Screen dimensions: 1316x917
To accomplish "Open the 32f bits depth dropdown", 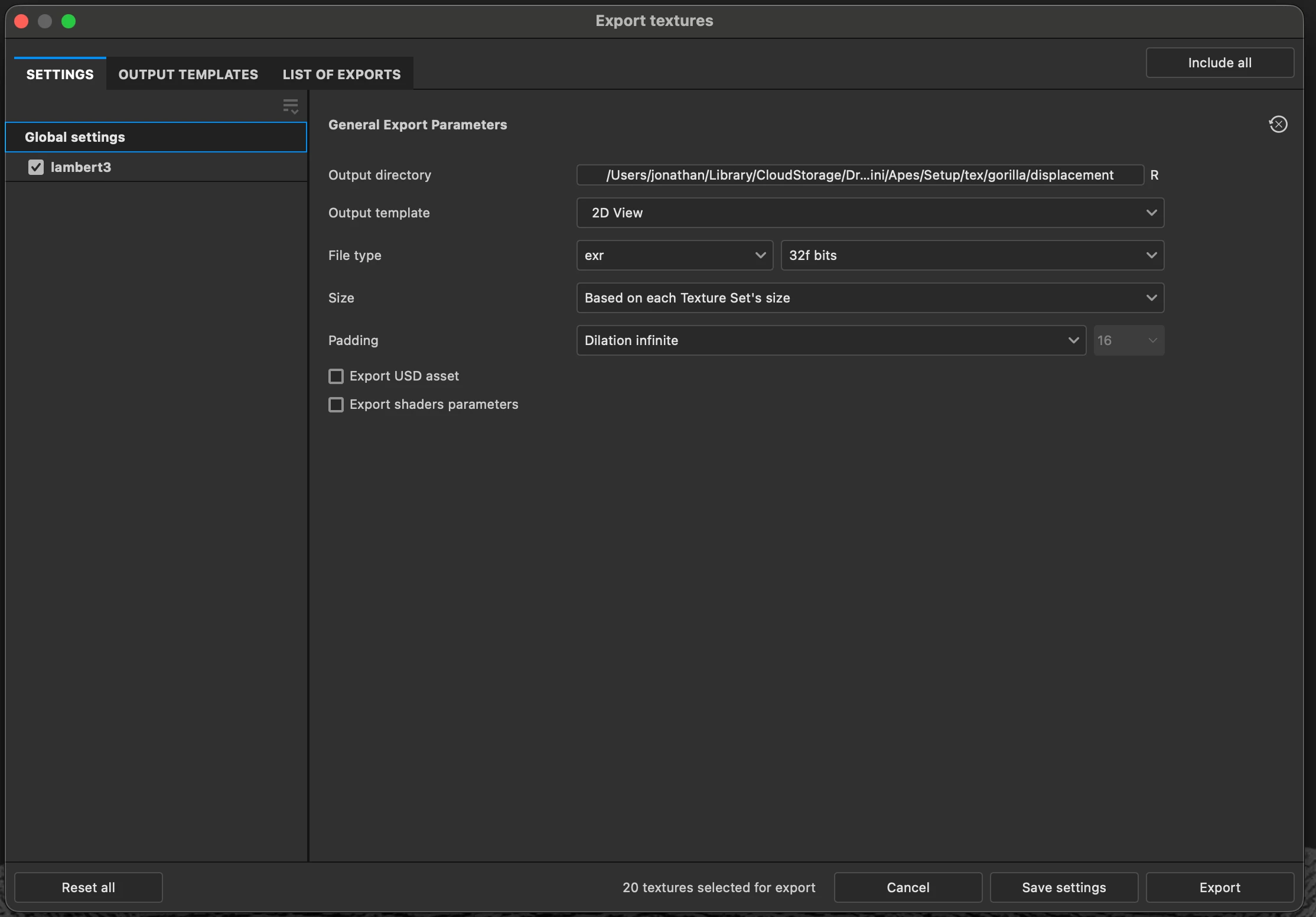I will coord(972,255).
